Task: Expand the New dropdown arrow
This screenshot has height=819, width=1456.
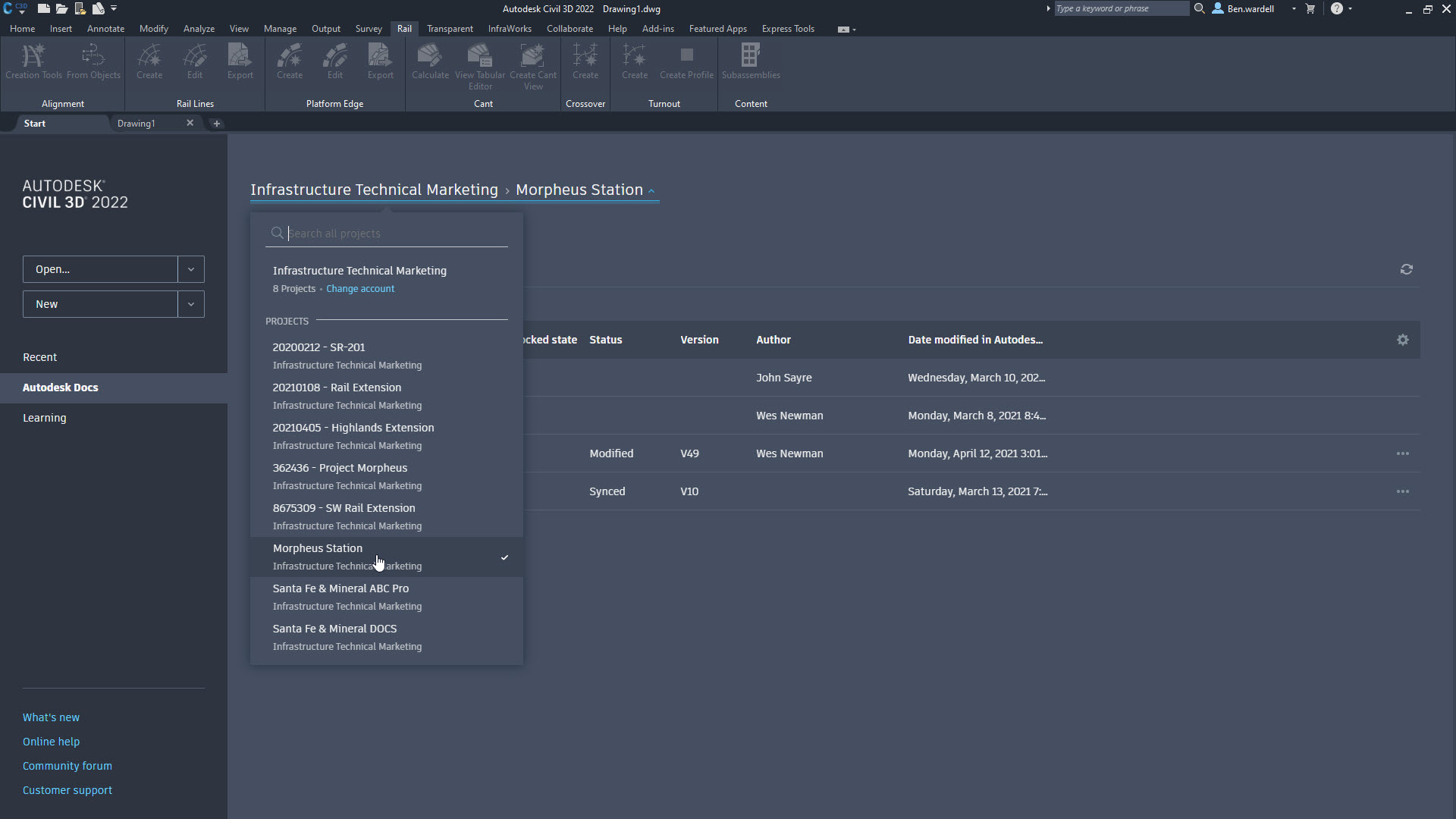Action: pos(191,304)
